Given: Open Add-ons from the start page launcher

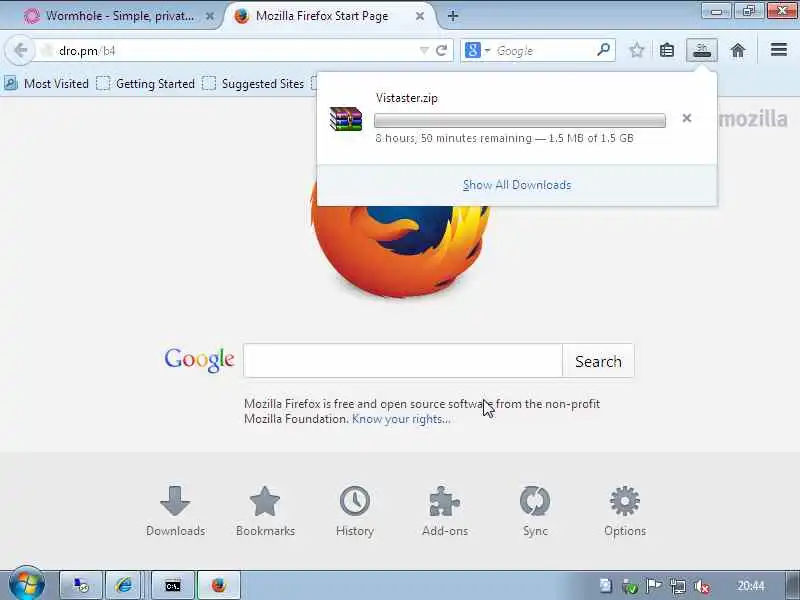Looking at the screenshot, I should pyautogui.click(x=445, y=511).
